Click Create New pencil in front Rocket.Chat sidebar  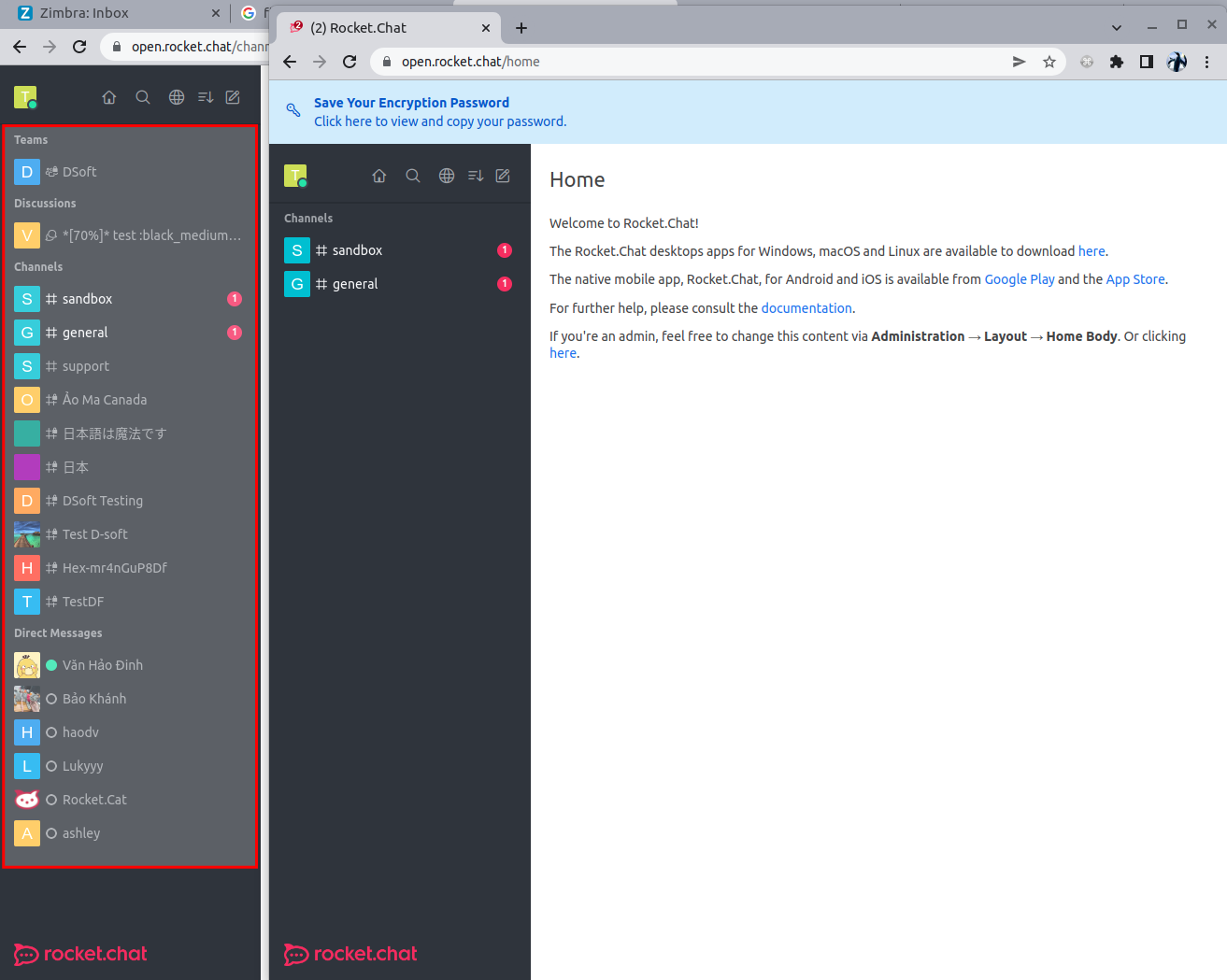(503, 176)
